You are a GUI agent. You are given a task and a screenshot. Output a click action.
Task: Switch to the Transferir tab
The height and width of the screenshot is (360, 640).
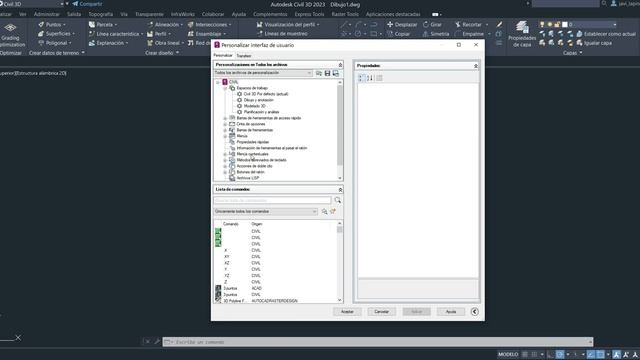(x=244, y=56)
